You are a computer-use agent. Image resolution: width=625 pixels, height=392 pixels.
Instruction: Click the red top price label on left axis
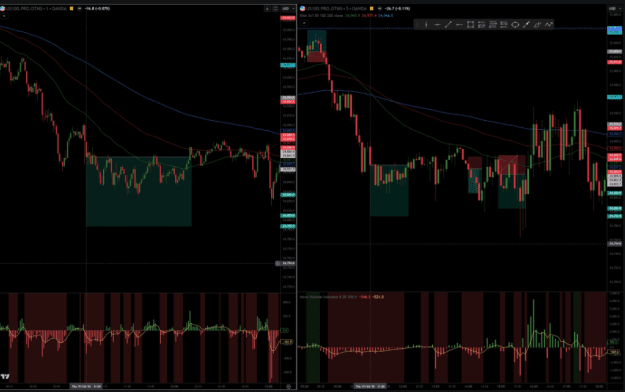(x=288, y=18)
